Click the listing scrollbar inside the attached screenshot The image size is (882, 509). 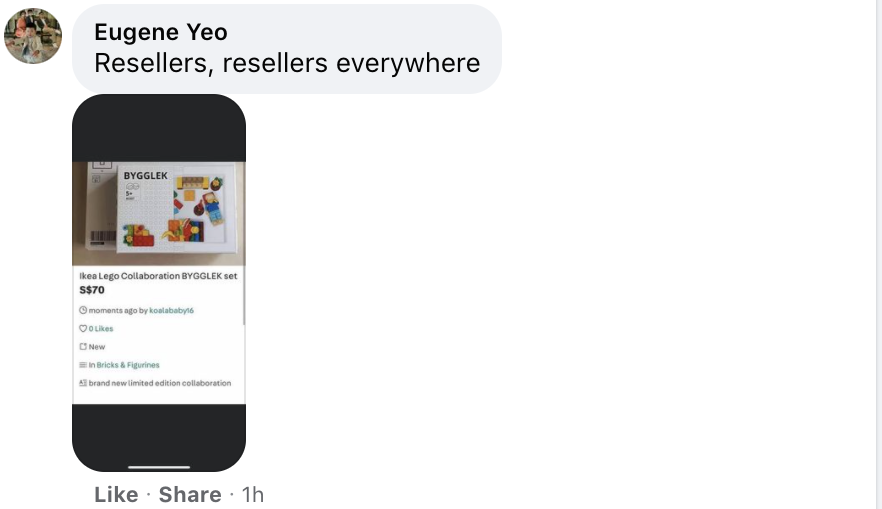(244, 299)
